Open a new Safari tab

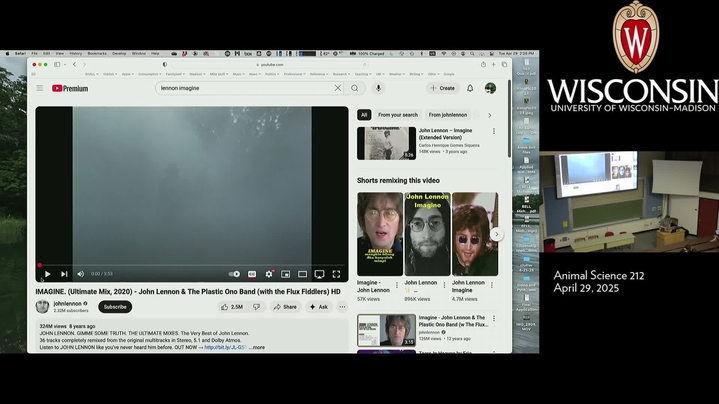(x=494, y=65)
